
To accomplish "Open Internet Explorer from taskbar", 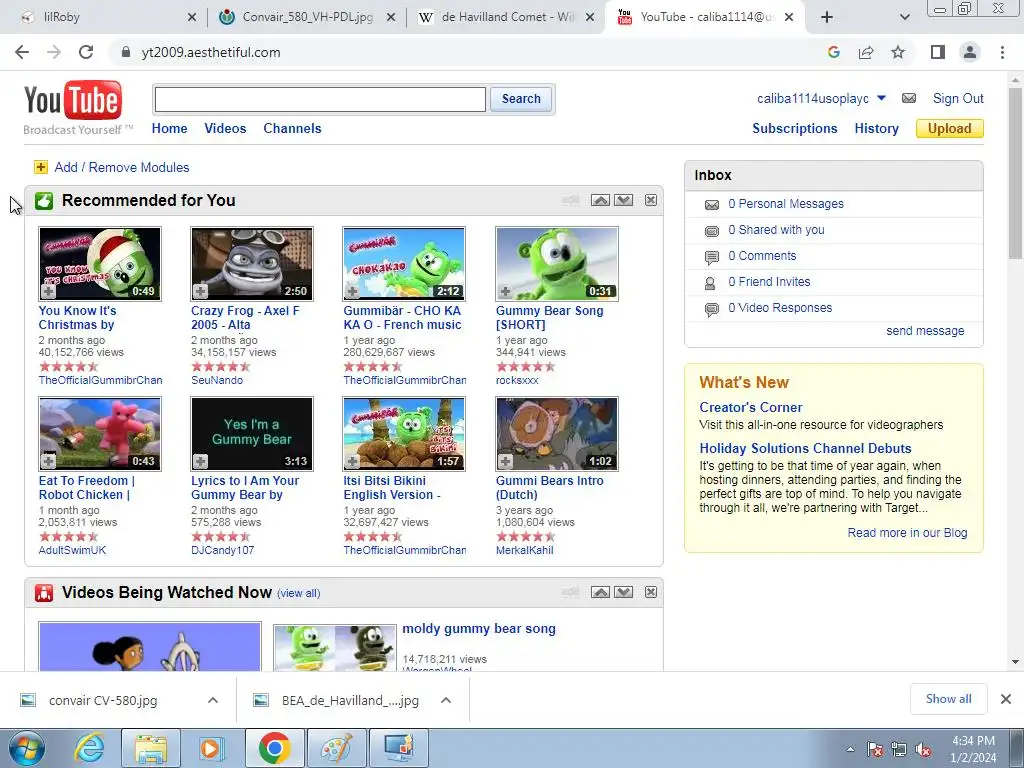I will click(89, 748).
